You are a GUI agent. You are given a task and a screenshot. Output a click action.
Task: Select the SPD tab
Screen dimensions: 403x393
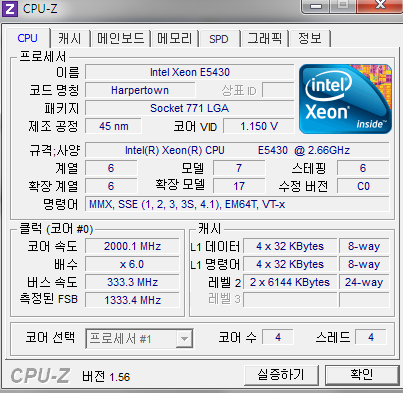click(x=219, y=39)
